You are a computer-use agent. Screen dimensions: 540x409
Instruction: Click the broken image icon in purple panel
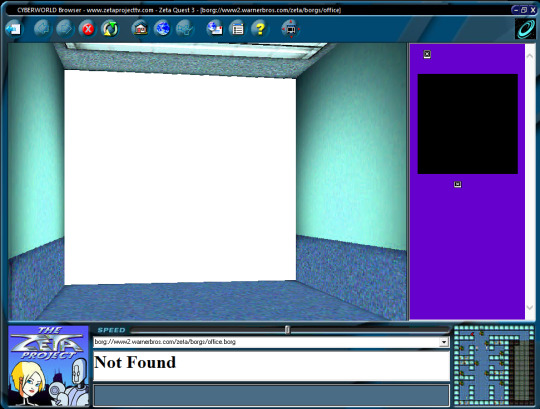coord(427,54)
